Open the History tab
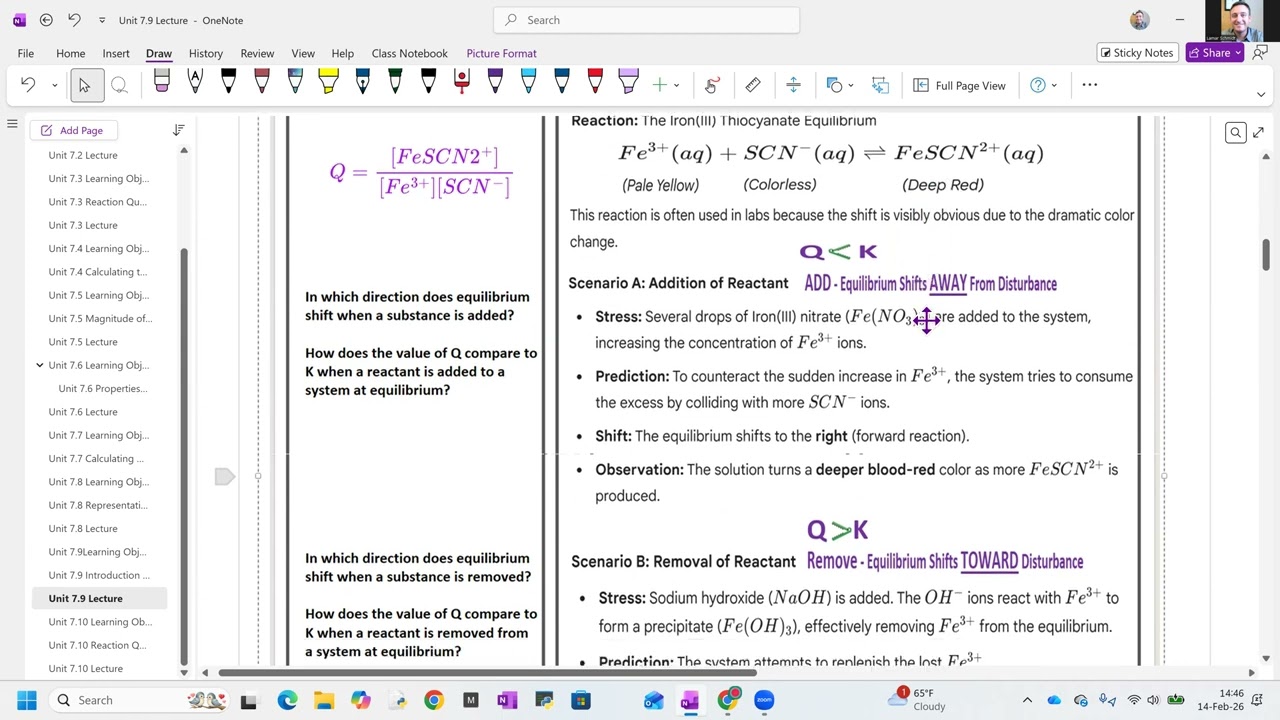 (206, 53)
